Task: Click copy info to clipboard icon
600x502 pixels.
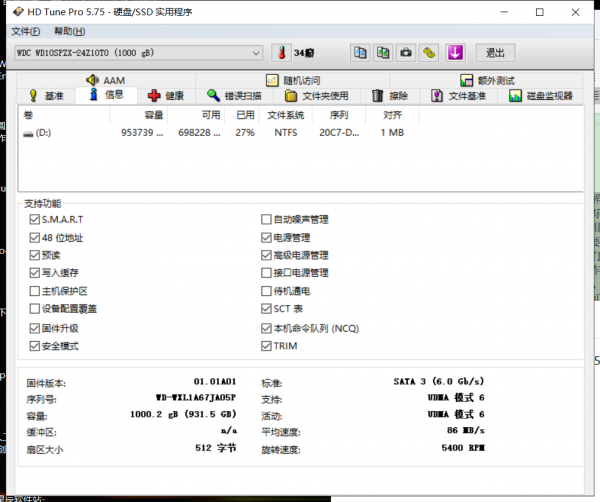Action: click(360, 52)
